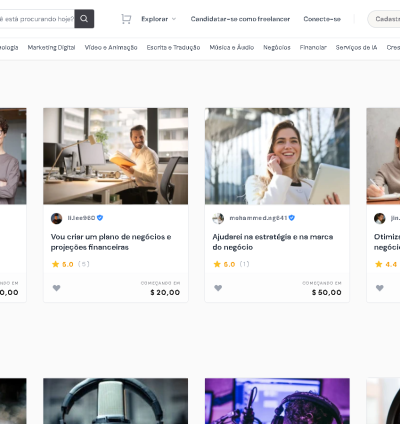This screenshot has height=424, width=400.
Task: Favorite the business plan gig with heart
Action: (x=57, y=288)
